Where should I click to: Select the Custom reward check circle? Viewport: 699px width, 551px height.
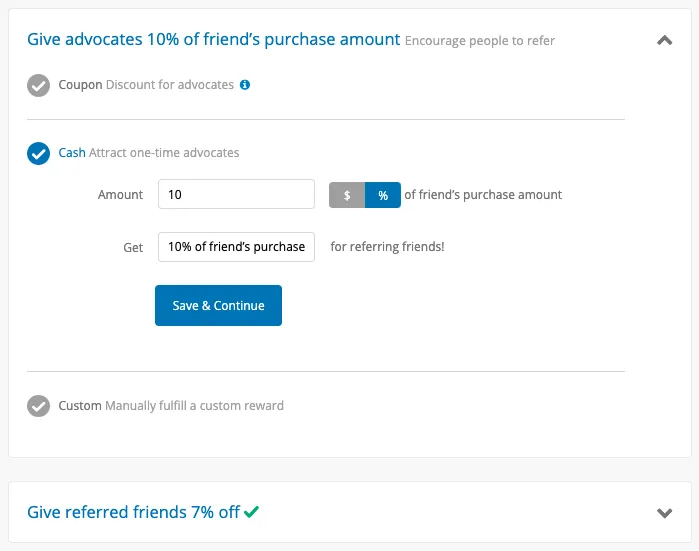(x=38, y=406)
